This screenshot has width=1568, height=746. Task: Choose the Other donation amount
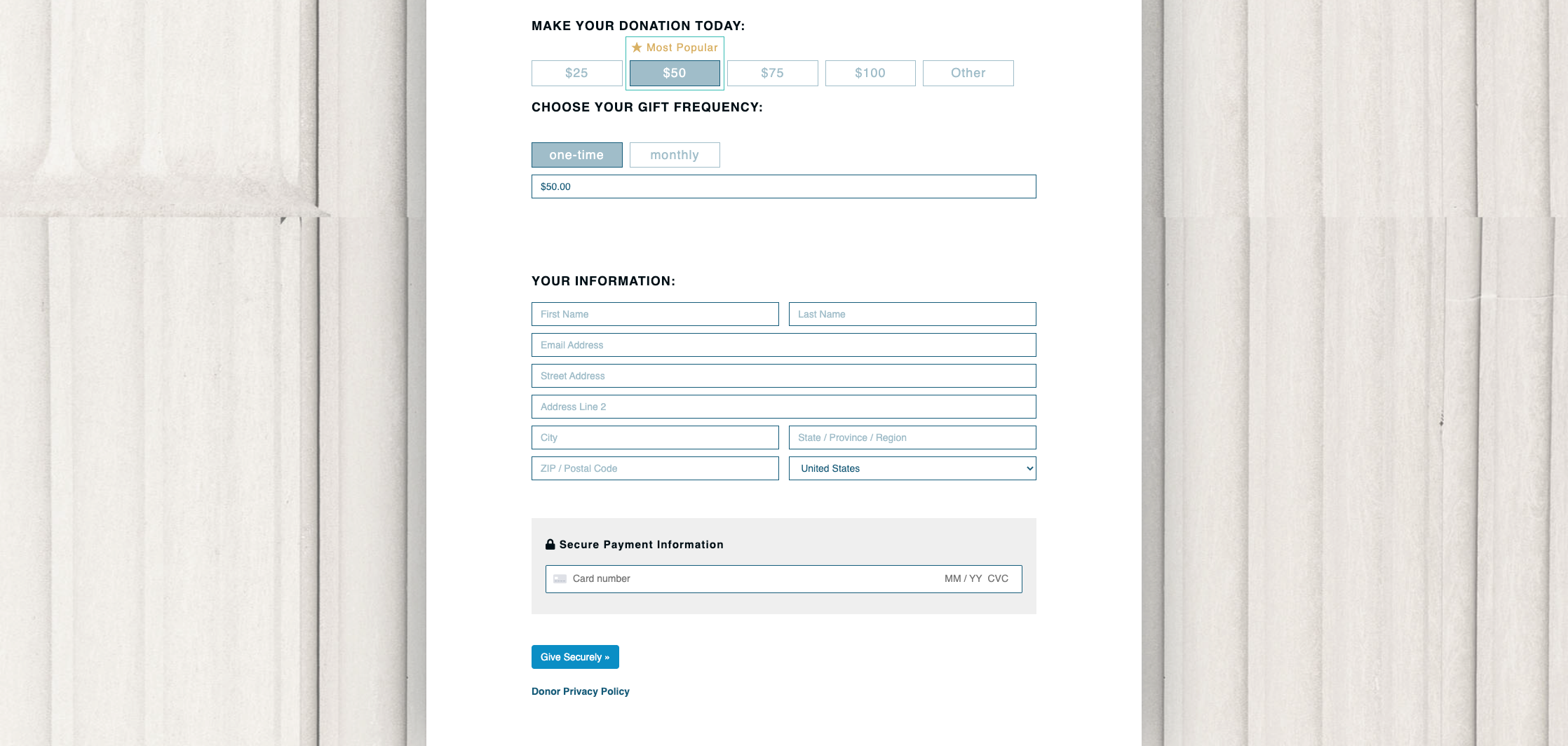tap(968, 73)
